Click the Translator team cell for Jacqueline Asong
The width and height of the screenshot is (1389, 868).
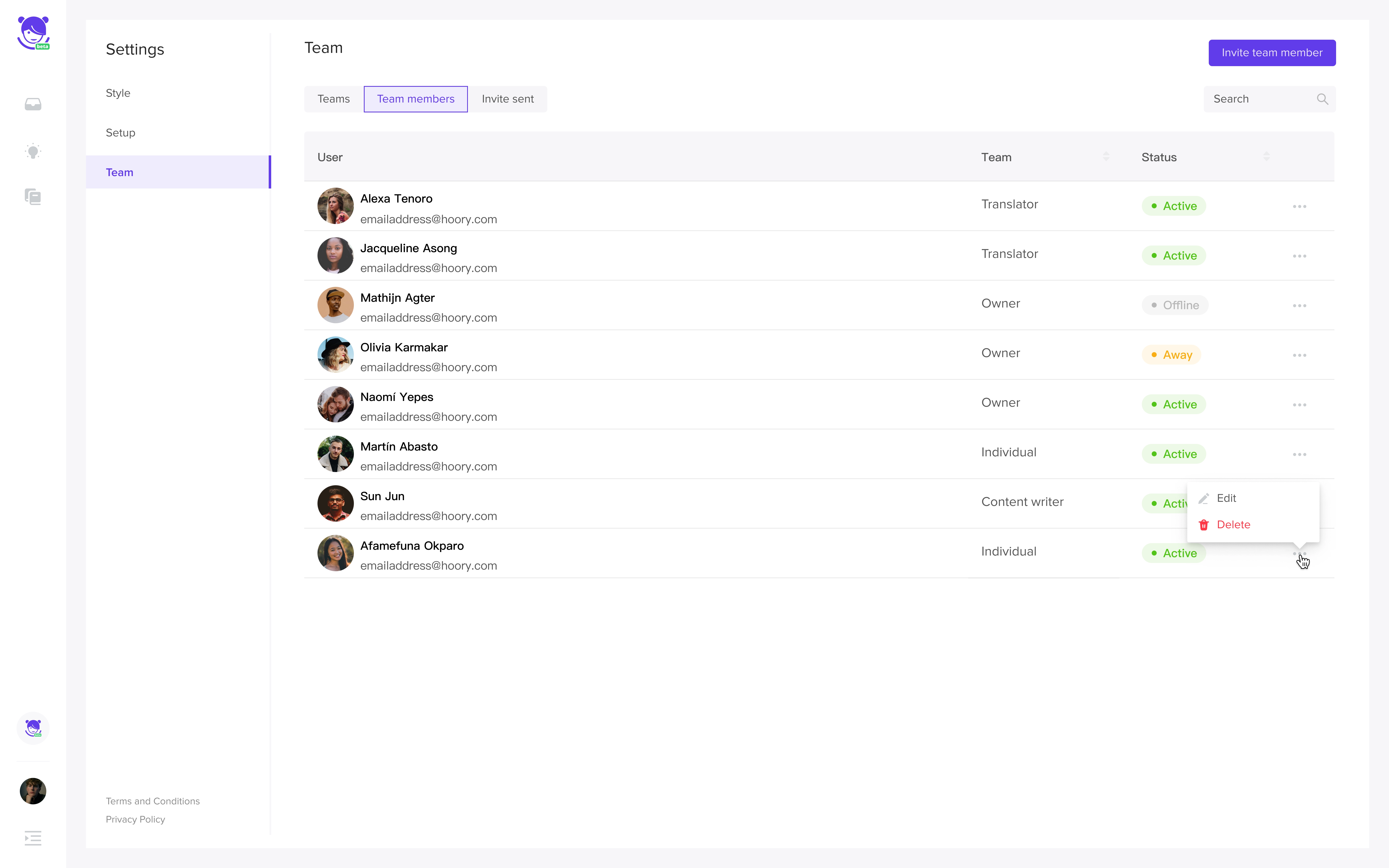pos(1010,254)
